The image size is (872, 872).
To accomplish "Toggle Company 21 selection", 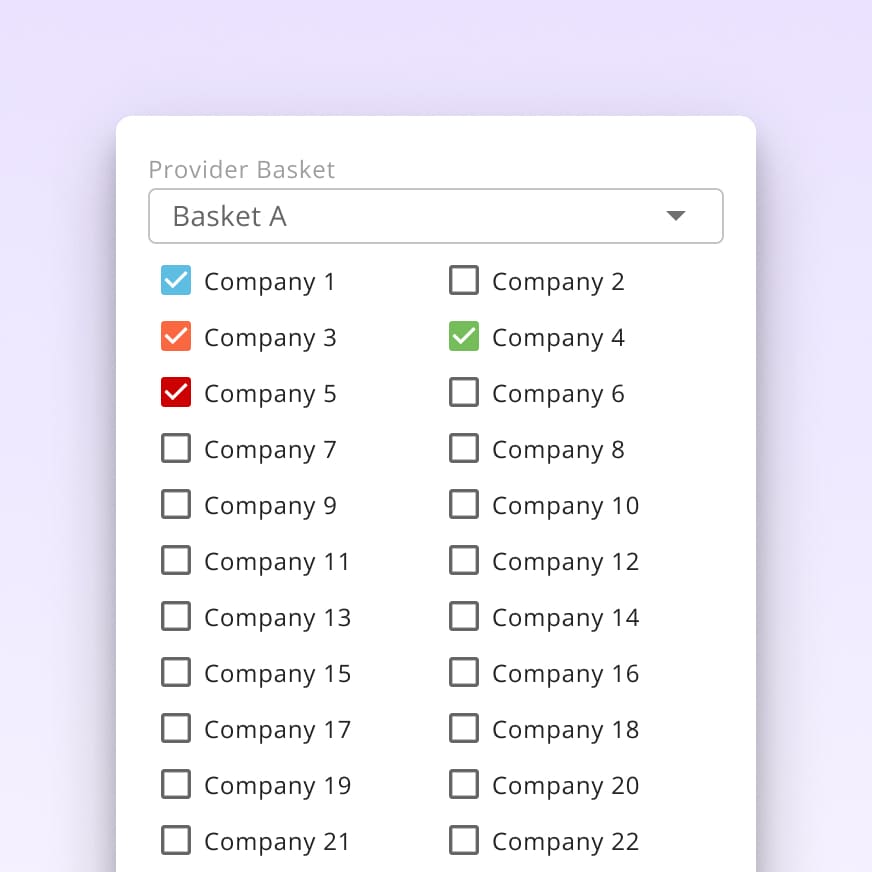I will (176, 841).
